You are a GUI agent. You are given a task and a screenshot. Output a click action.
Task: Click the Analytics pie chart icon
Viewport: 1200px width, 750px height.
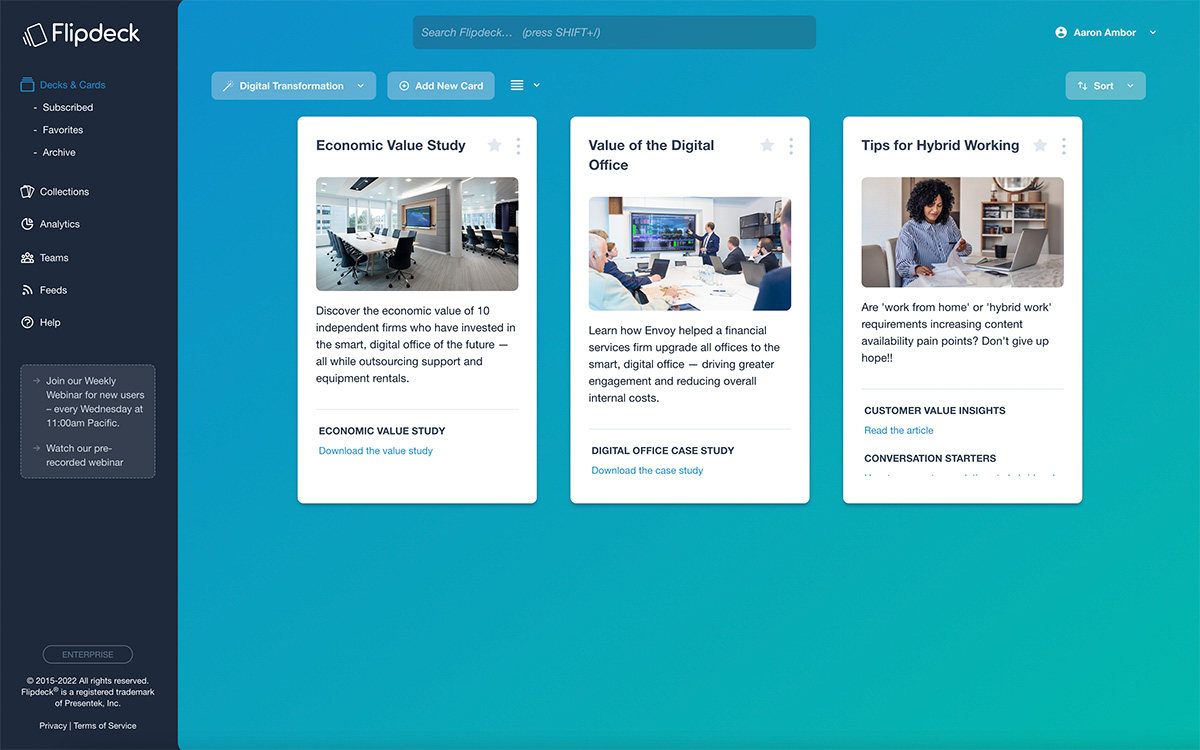point(28,224)
